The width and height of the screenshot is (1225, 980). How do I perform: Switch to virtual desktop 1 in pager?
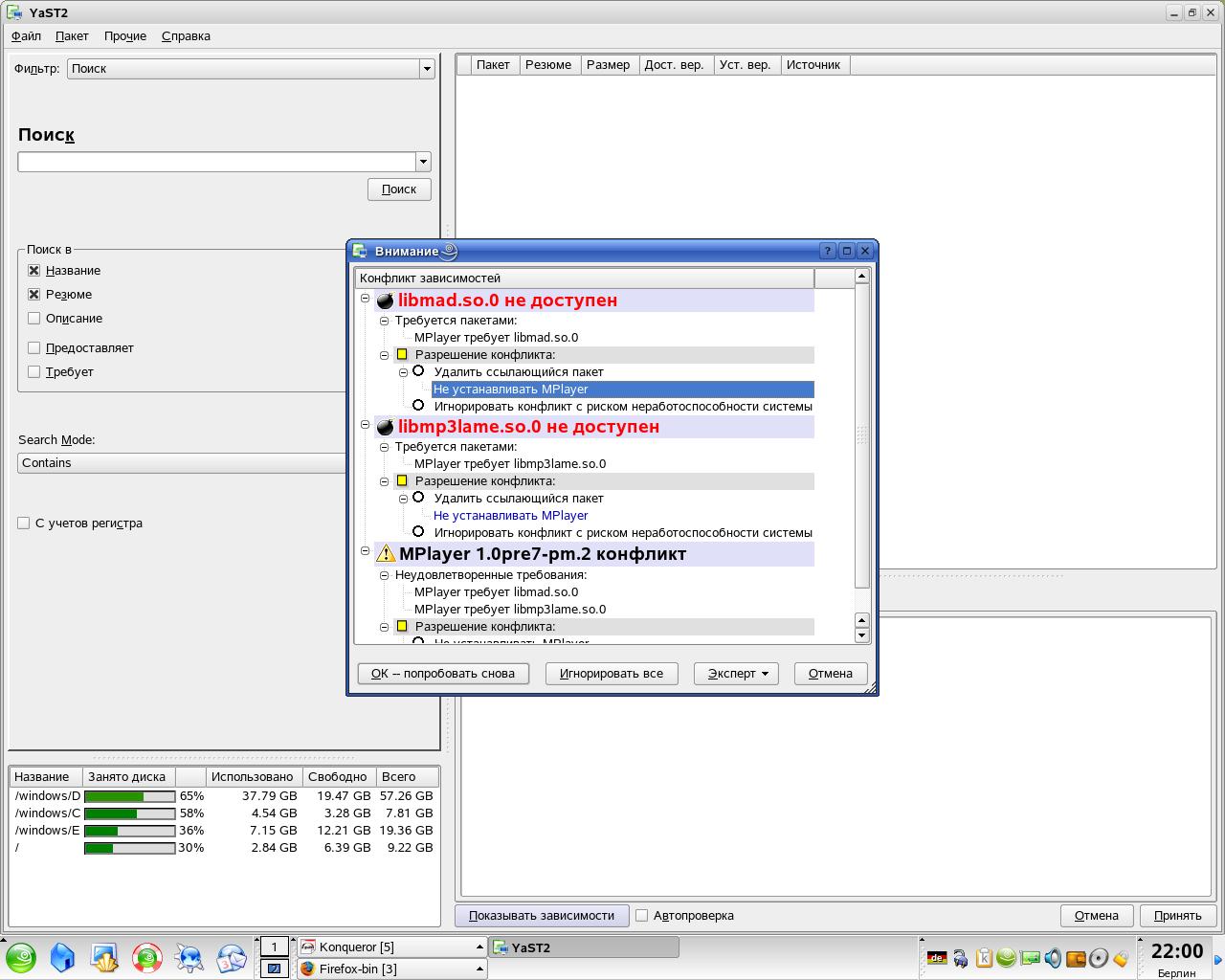click(x=274, y=947)
